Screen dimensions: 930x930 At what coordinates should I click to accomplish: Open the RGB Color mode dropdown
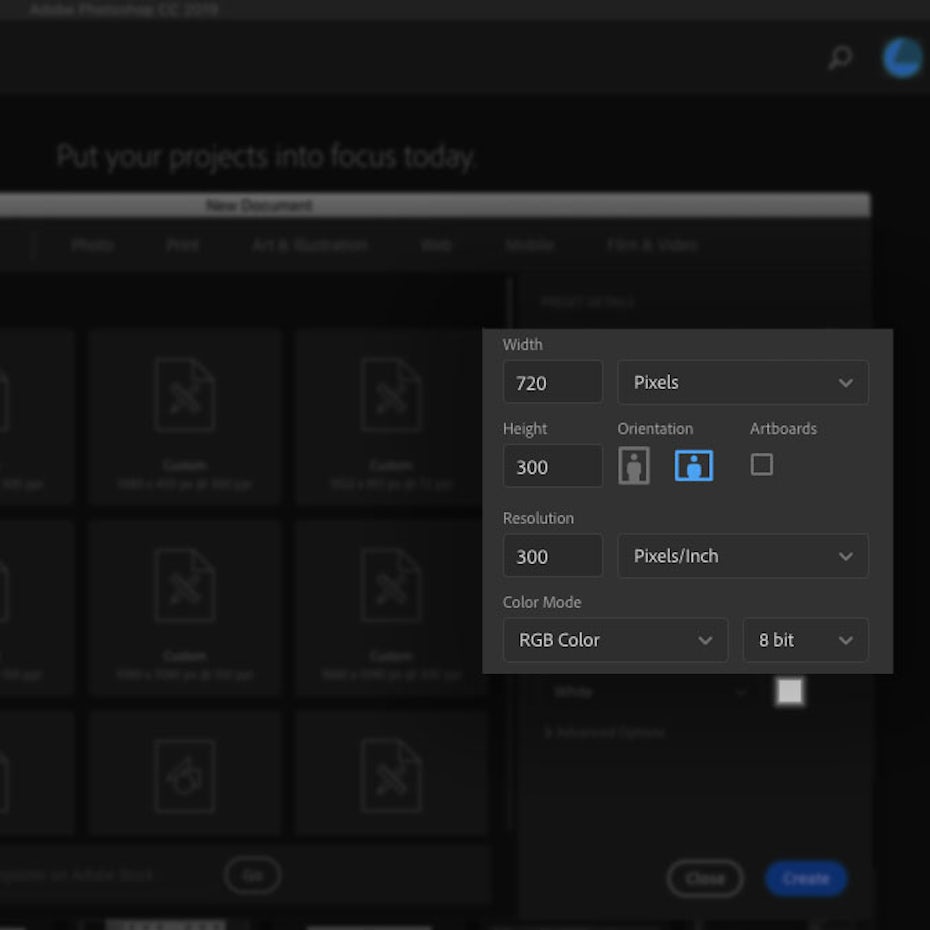pyautogui.click(x=615, y=640)
